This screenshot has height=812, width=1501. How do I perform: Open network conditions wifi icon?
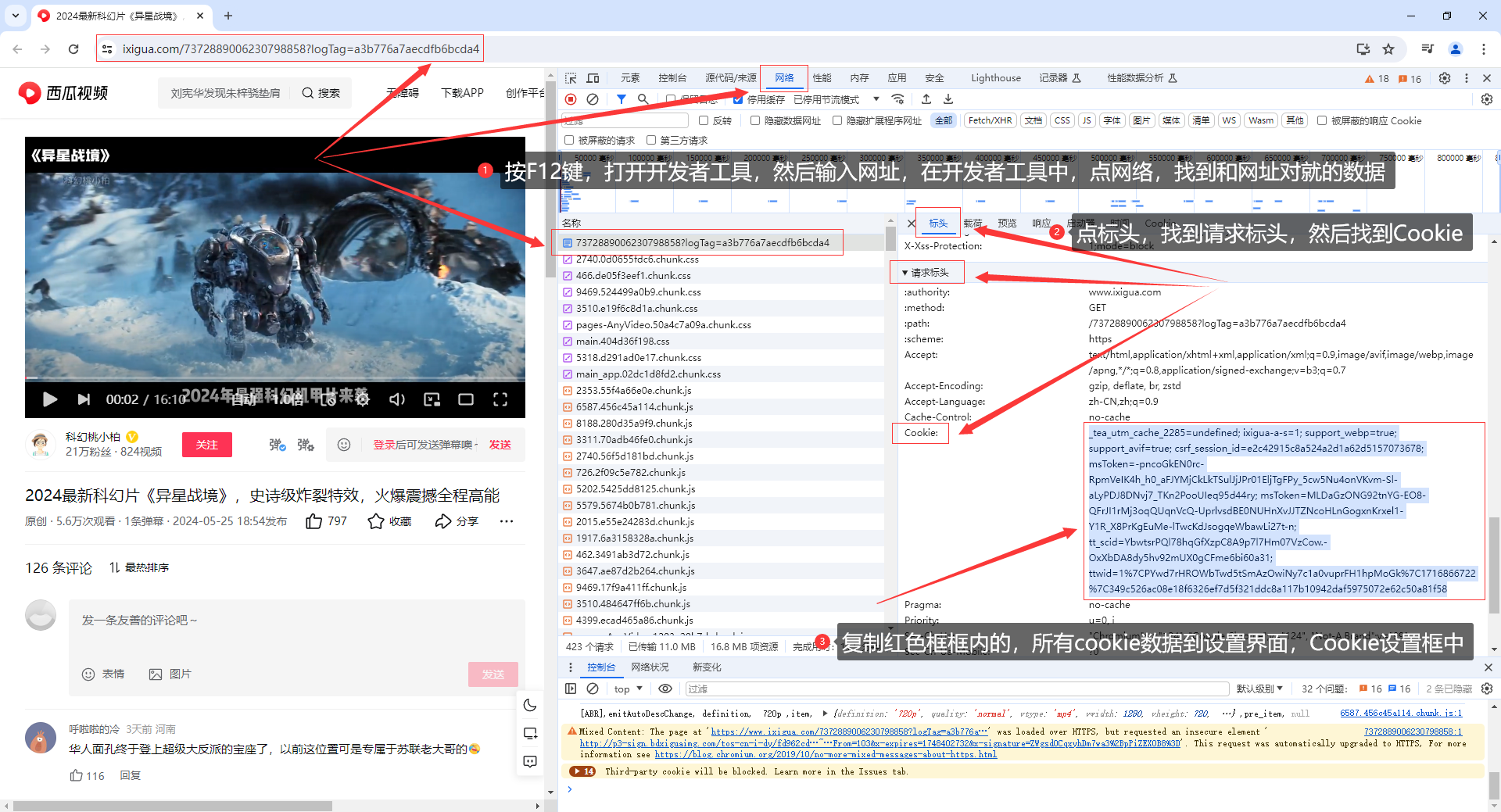coord(898,99)
